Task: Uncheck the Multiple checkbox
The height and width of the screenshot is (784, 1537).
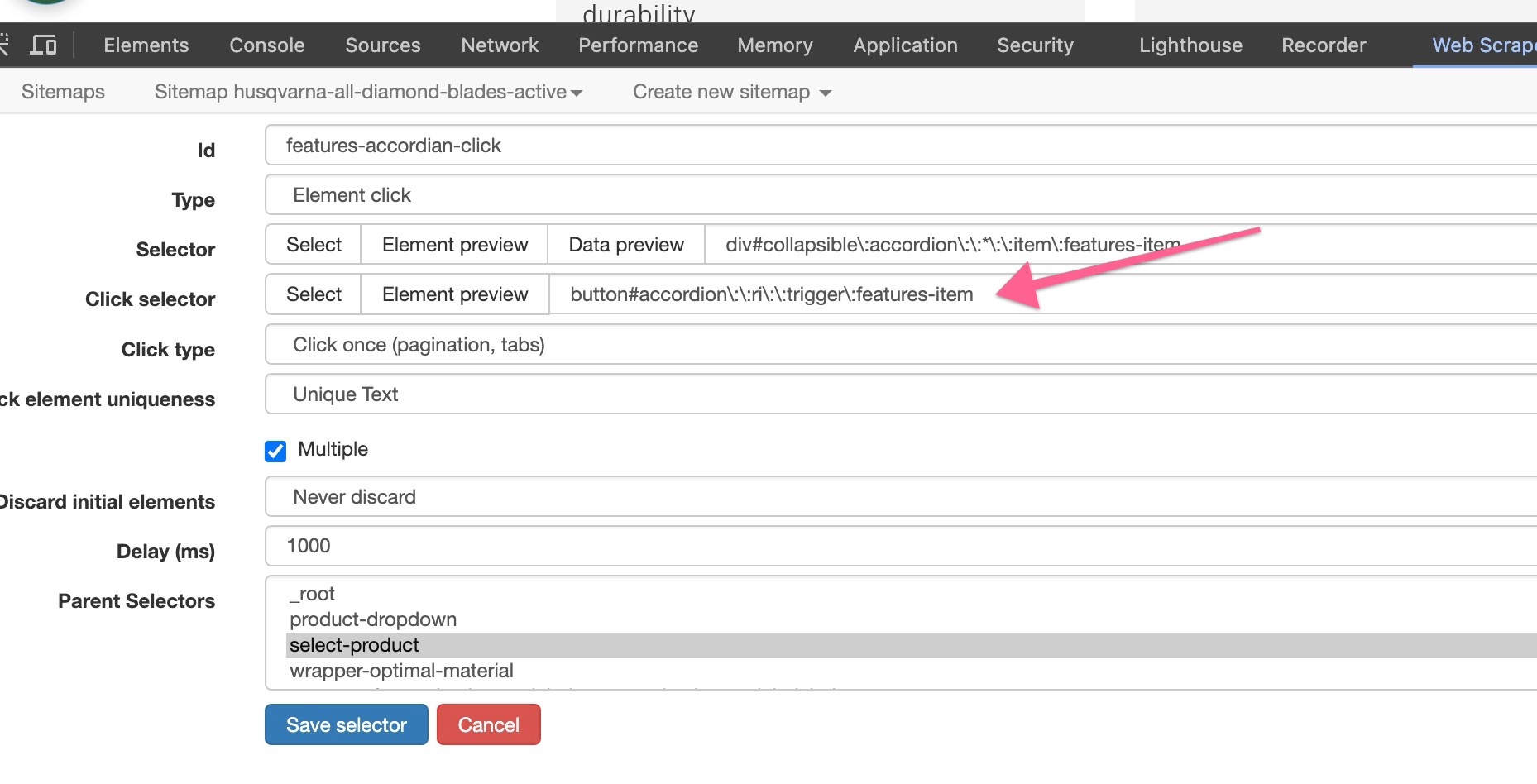Action: 275,451
